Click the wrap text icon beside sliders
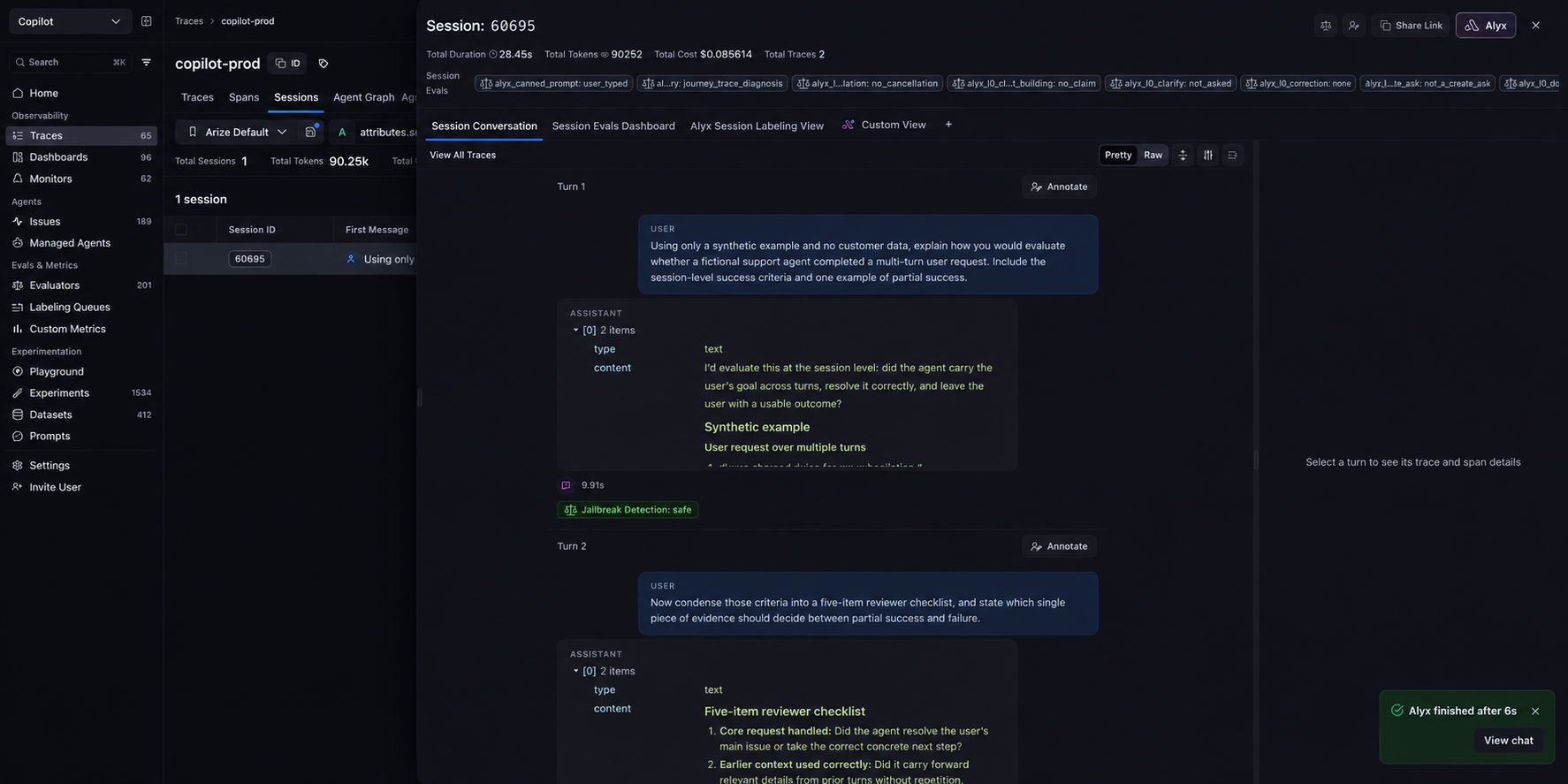The height and width of the screenshot is (784, 1568). 1232,156
